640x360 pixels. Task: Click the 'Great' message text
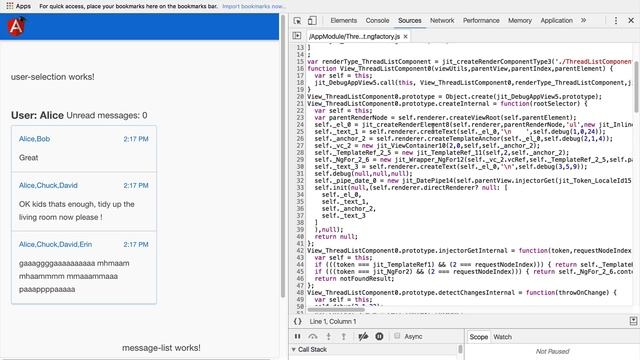pyautogui.click(x=29, y=158)
